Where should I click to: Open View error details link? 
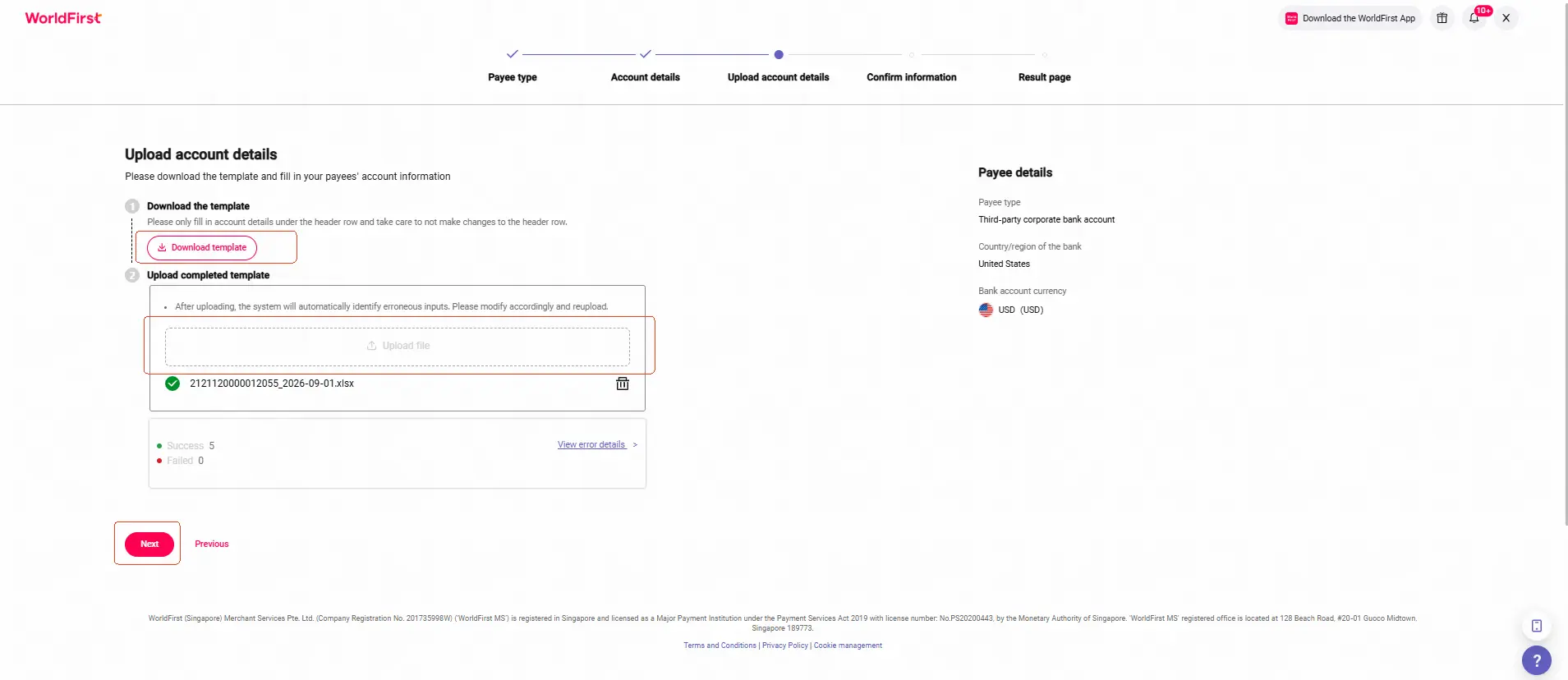[x=591, y=445]
